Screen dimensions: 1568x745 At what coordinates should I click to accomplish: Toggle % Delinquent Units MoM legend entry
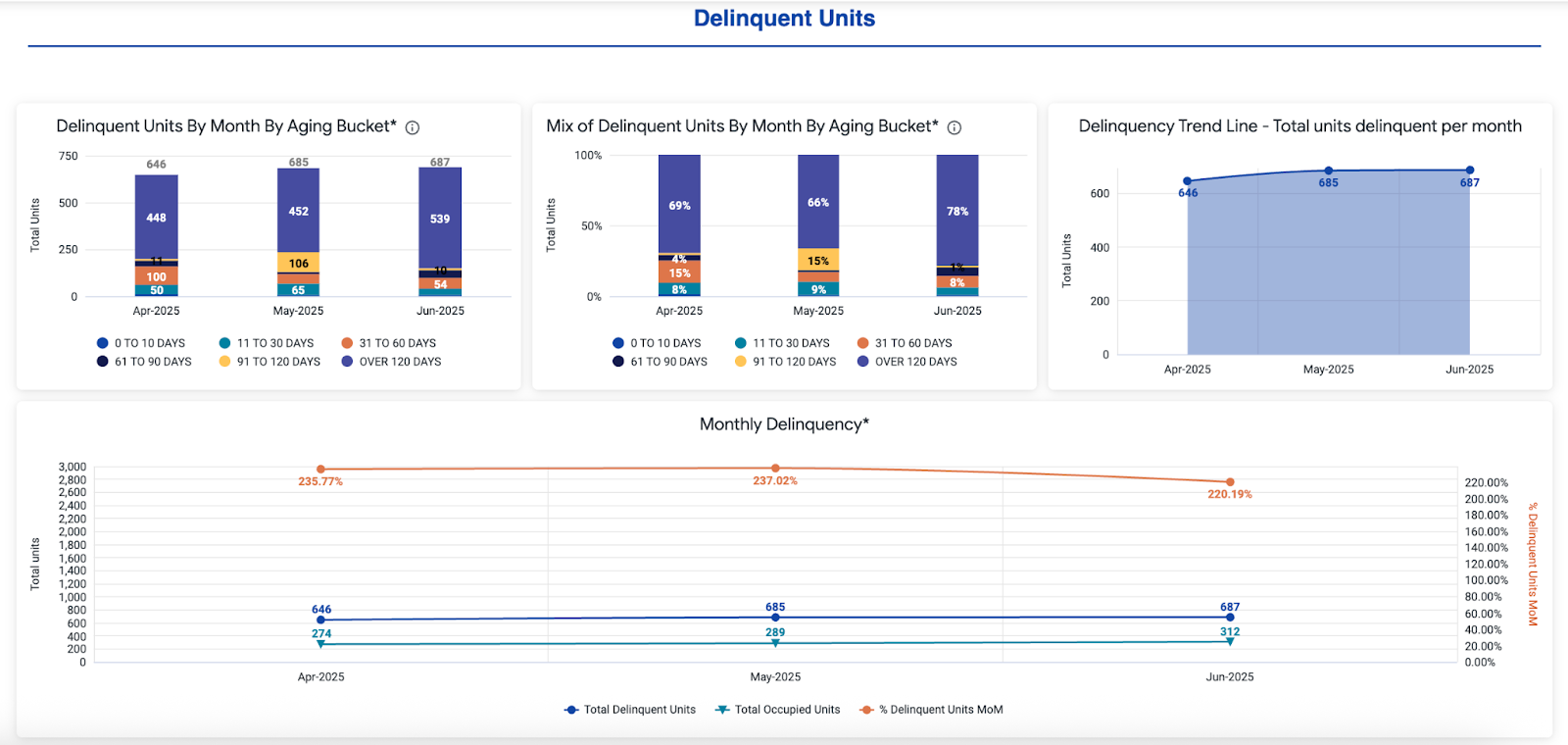coord(931,710)
